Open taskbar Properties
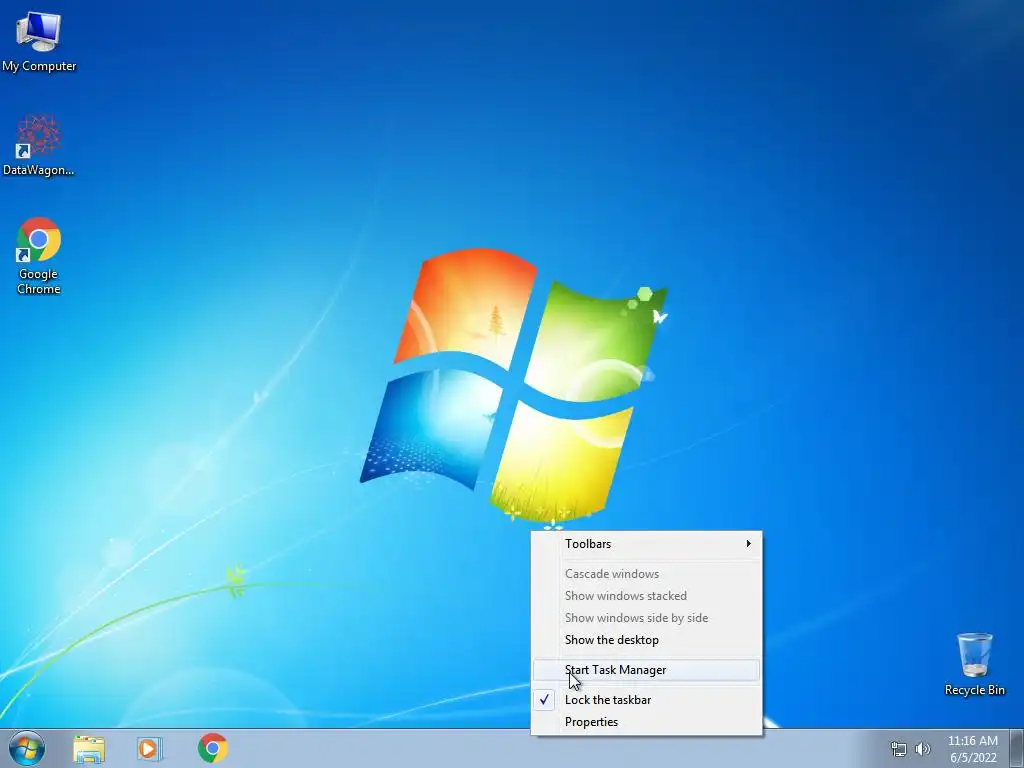 [647, 722]
